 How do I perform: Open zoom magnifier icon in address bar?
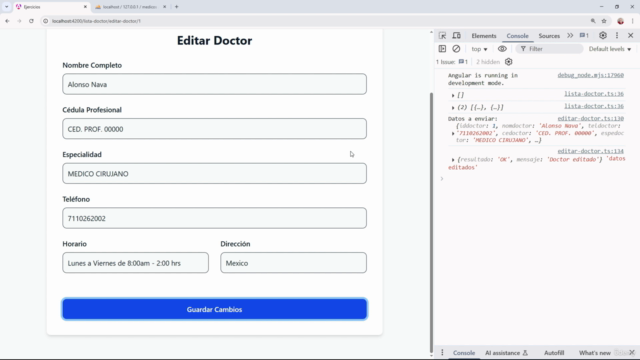pyautogui.click(x=593, y=21)
